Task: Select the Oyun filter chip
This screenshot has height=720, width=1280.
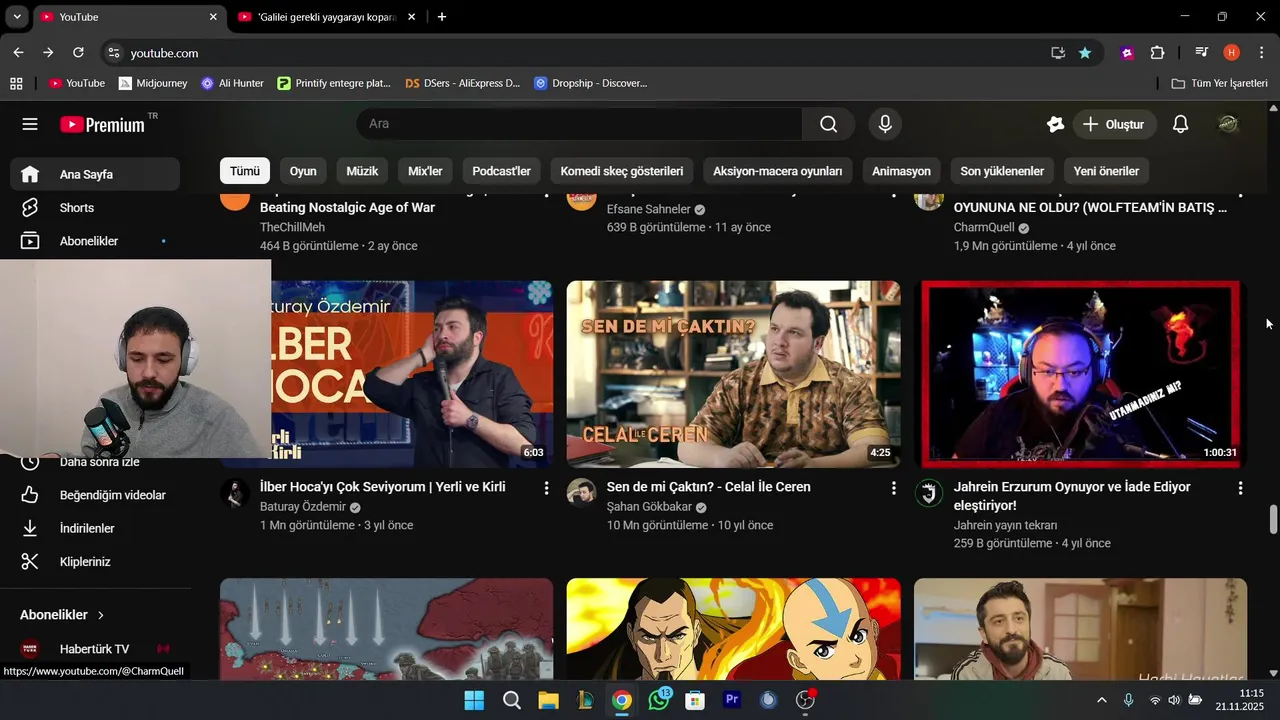Action: pos(303,171)
